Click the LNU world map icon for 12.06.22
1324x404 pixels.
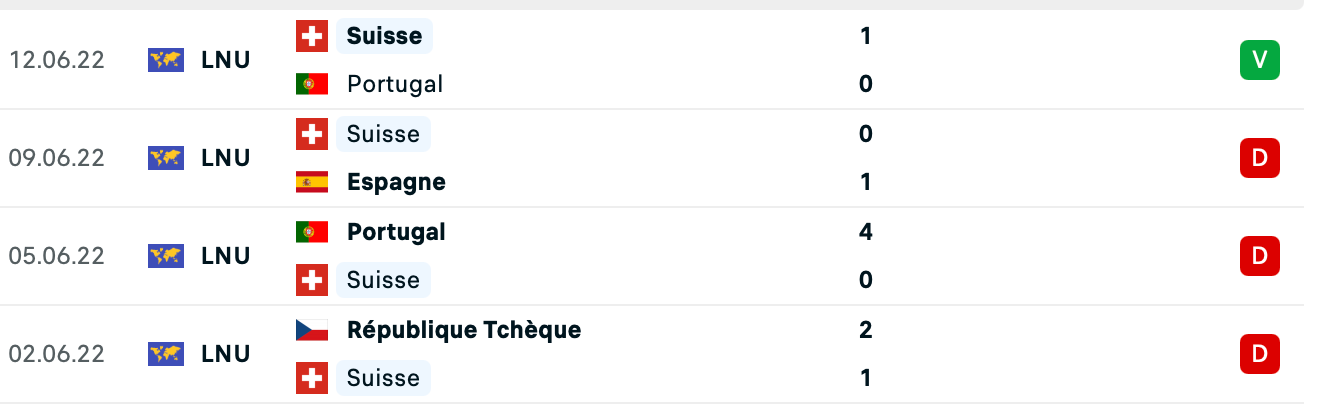point(166,60)
